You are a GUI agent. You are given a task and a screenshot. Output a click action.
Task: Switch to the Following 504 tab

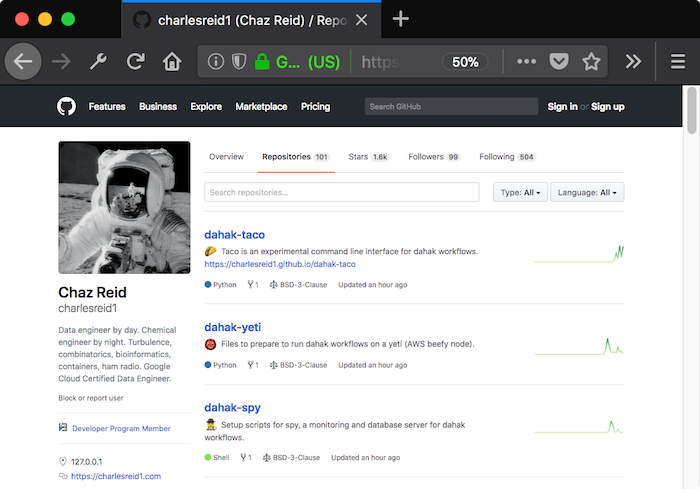pos(507,157)
